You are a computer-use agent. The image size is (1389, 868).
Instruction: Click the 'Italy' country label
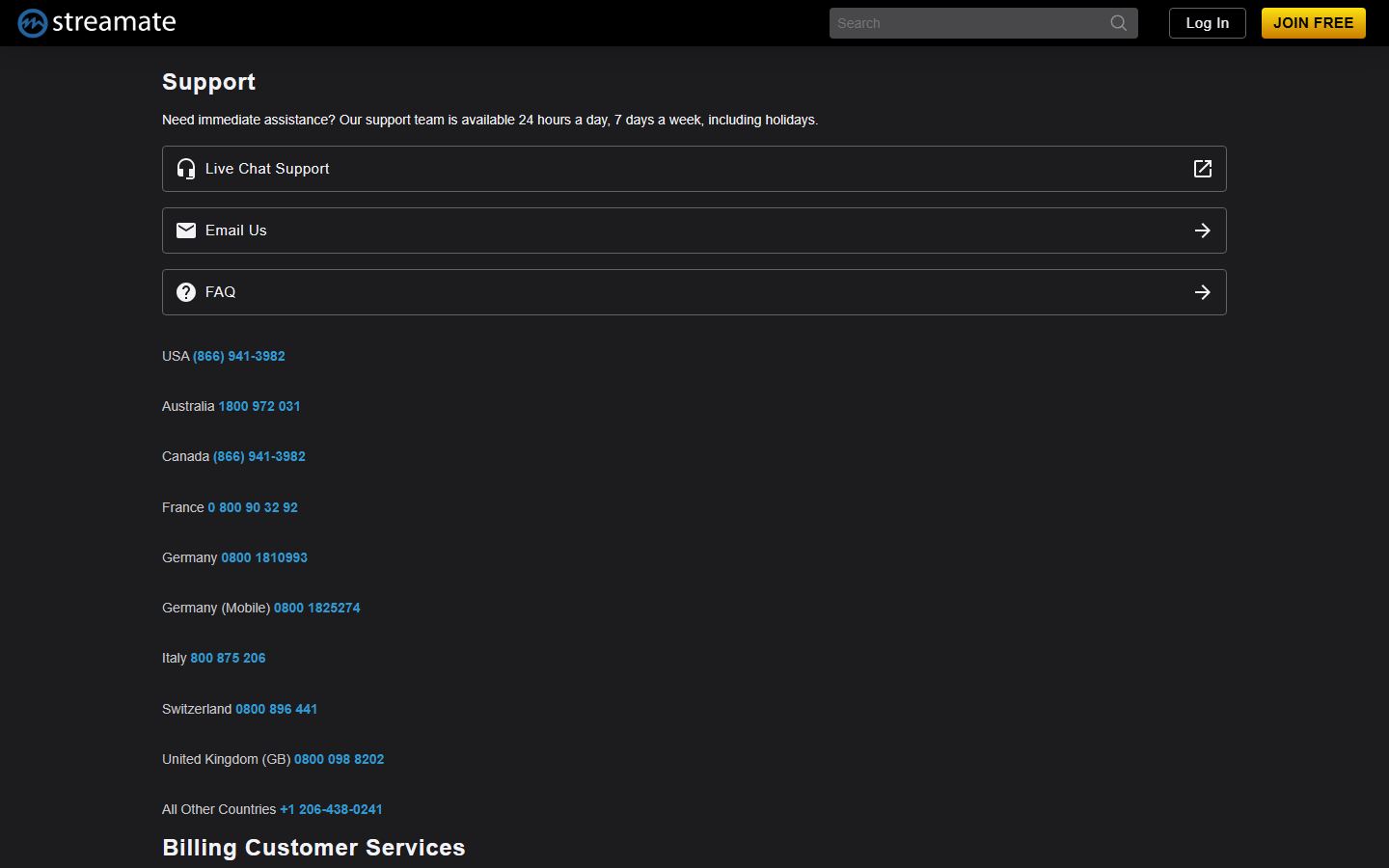pos(175,658)
